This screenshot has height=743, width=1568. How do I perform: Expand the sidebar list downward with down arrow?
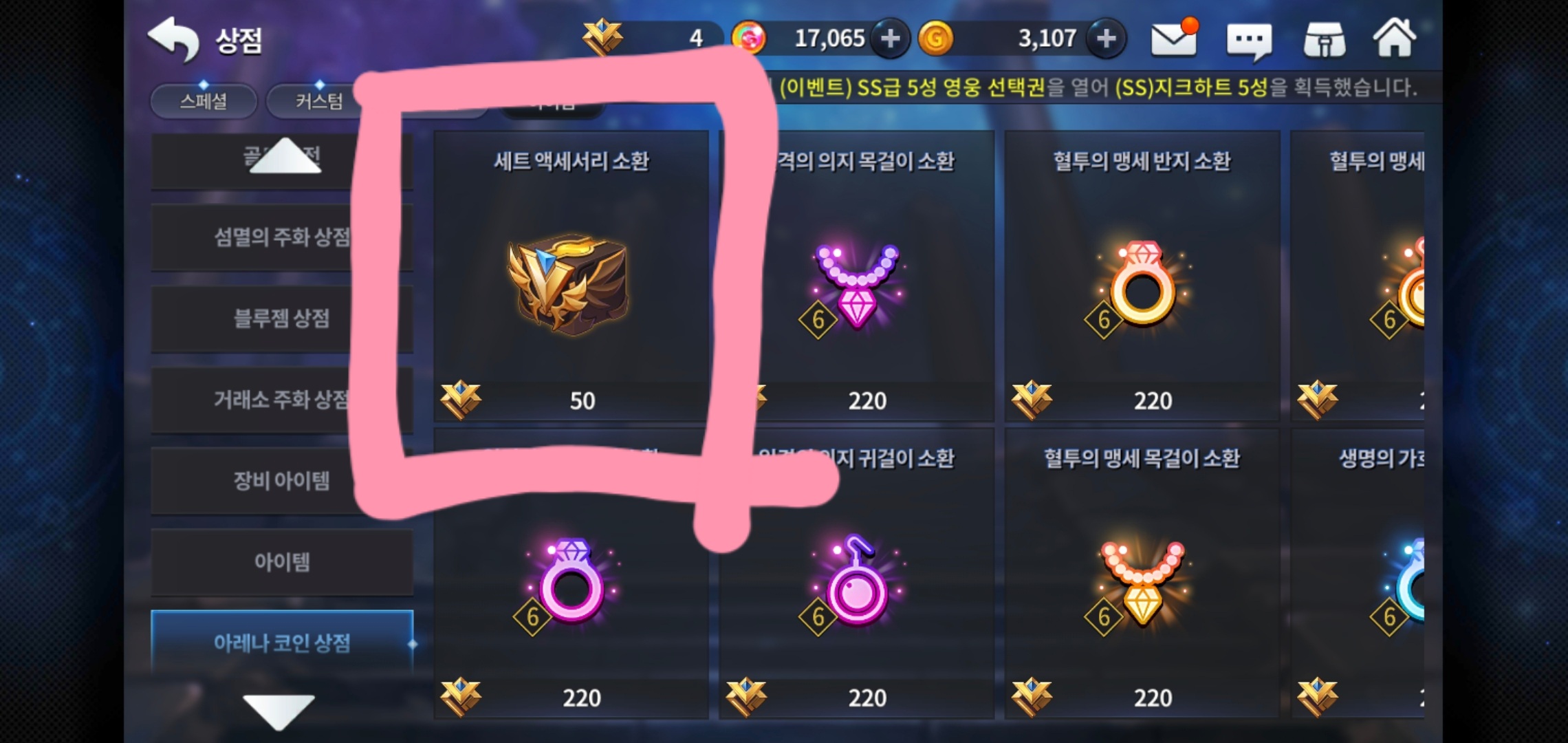(x=279, y=711)
